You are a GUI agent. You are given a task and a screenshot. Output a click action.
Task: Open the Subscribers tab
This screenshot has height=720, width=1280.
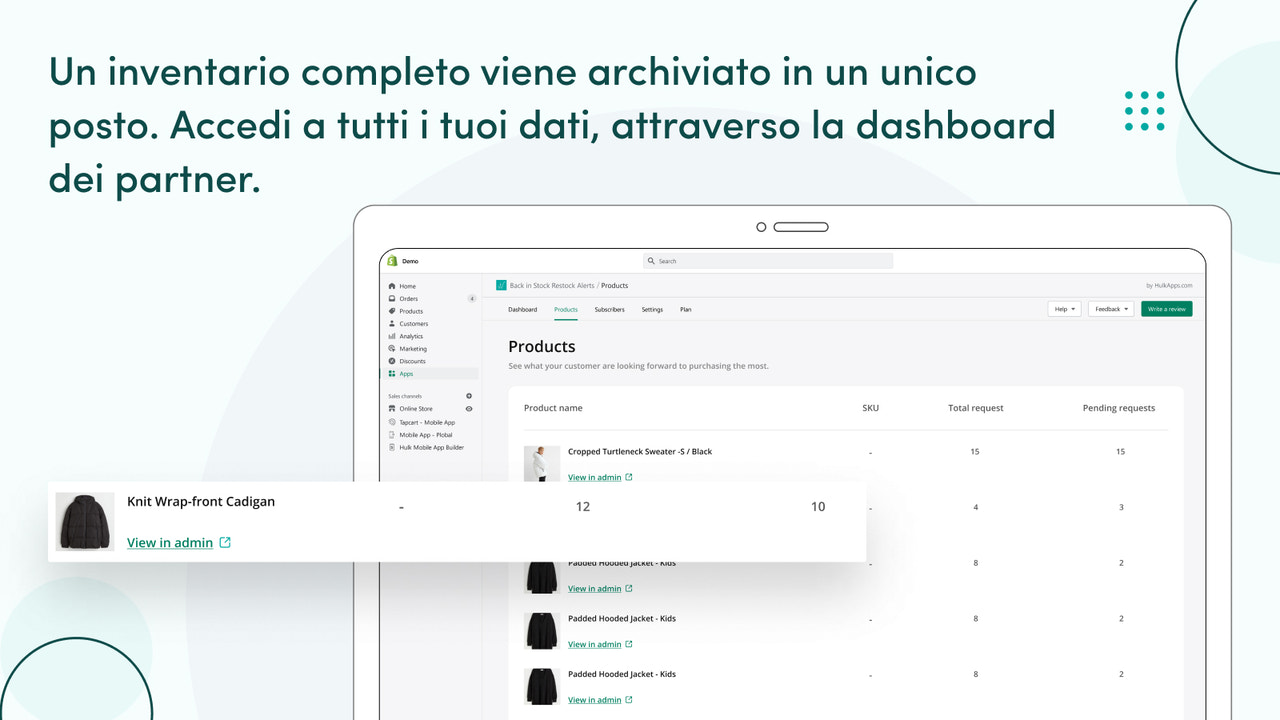click(609, 310)
